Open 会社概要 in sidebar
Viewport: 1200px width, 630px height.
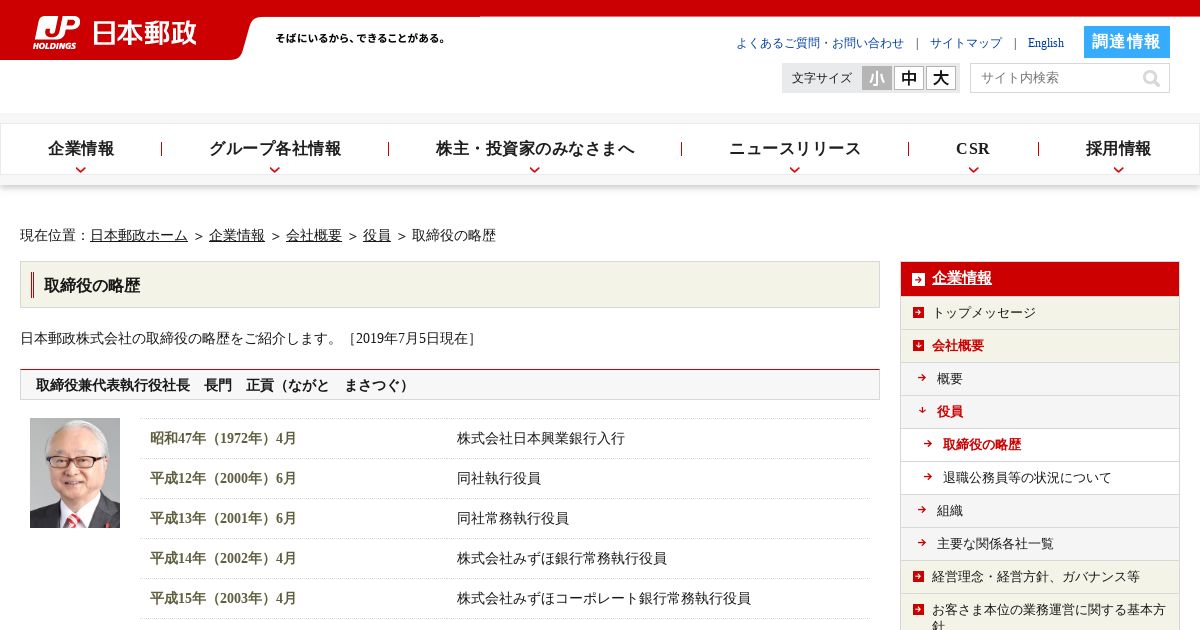(x=958, y=346)
